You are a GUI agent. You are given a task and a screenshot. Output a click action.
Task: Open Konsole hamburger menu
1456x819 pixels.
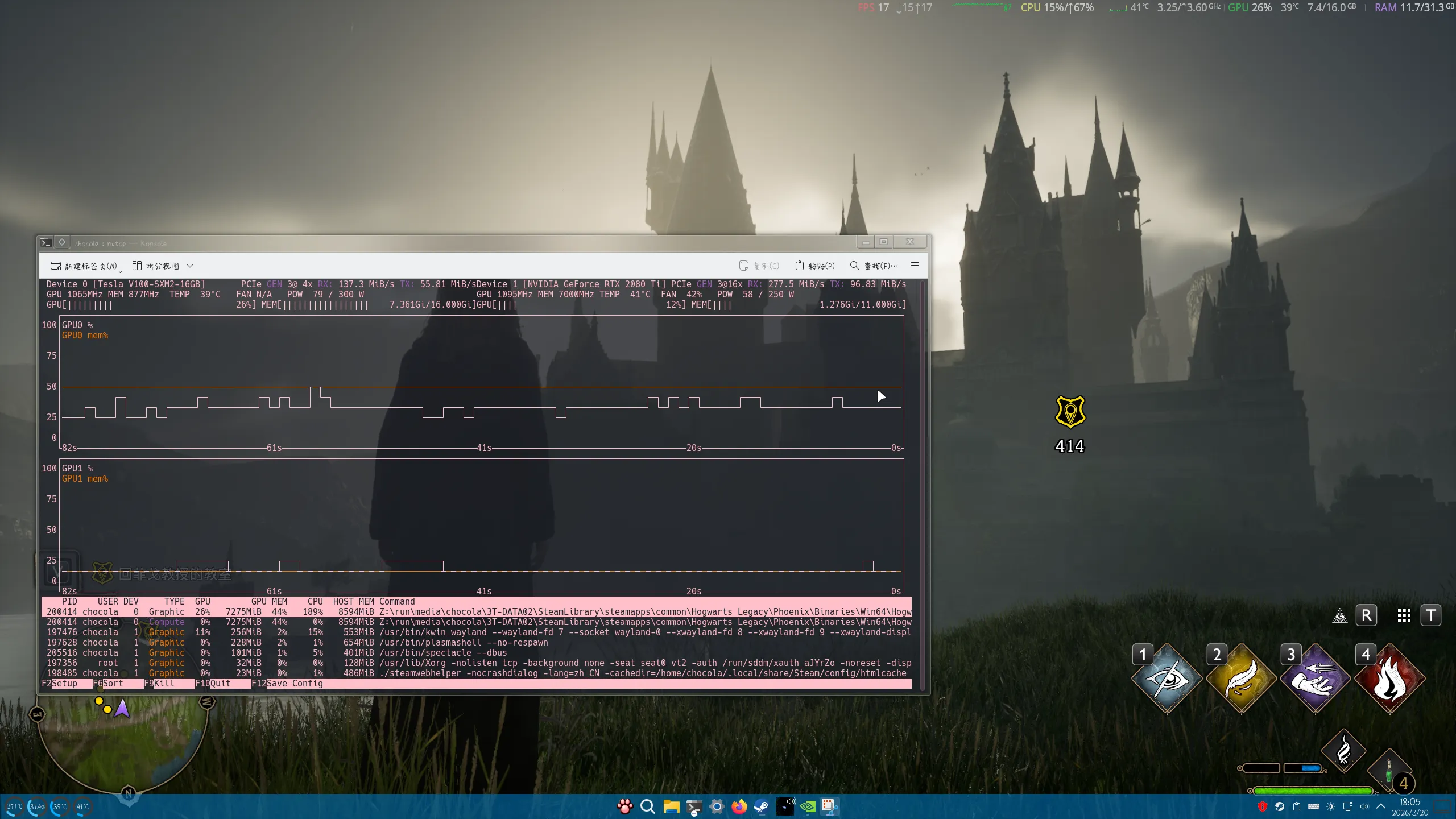pyautogui.click(x=915, y=266)
